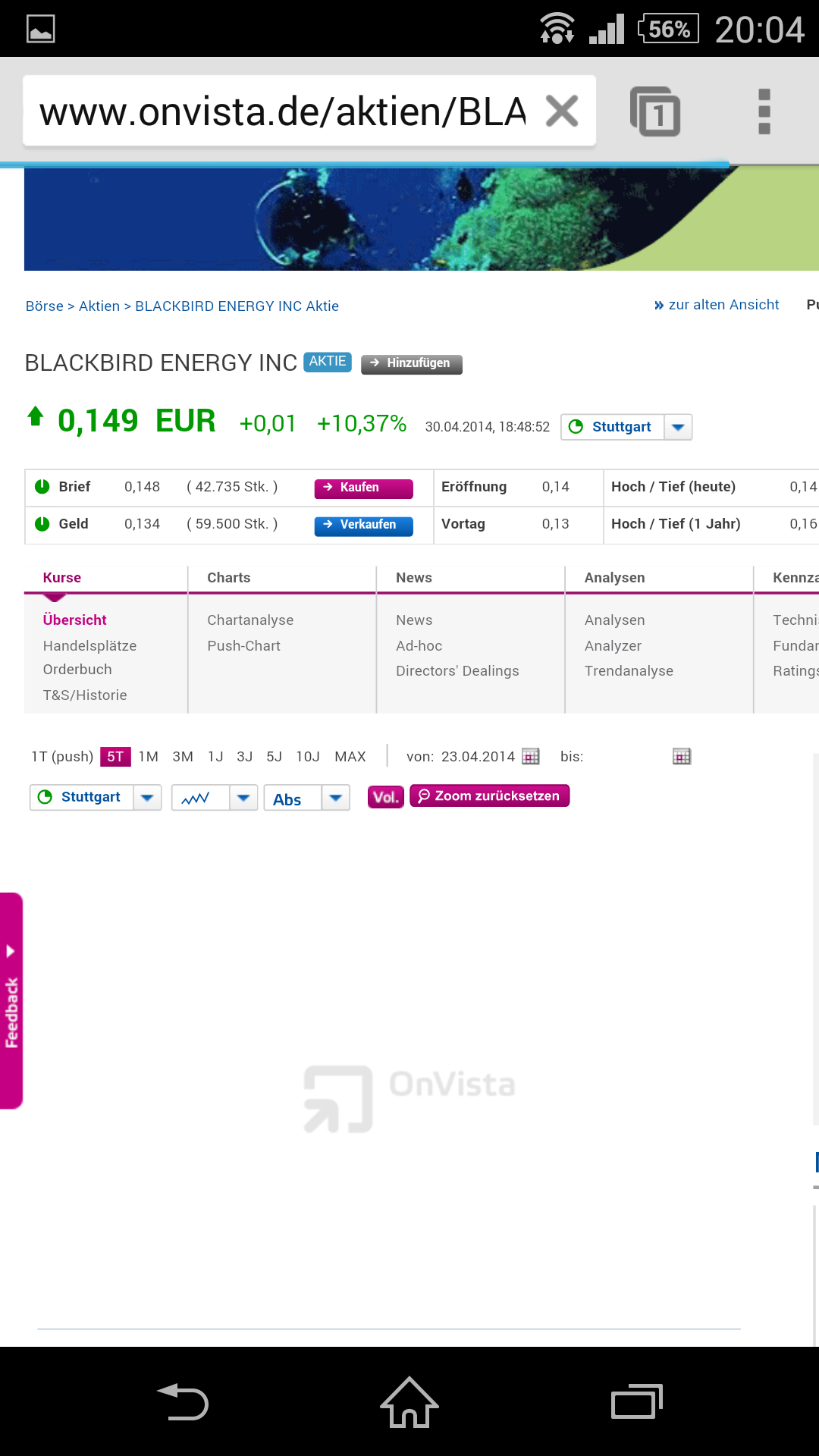819x1456 pixels.
Task: Open the 'bis' date calendar picker
Action: (682, 756)
